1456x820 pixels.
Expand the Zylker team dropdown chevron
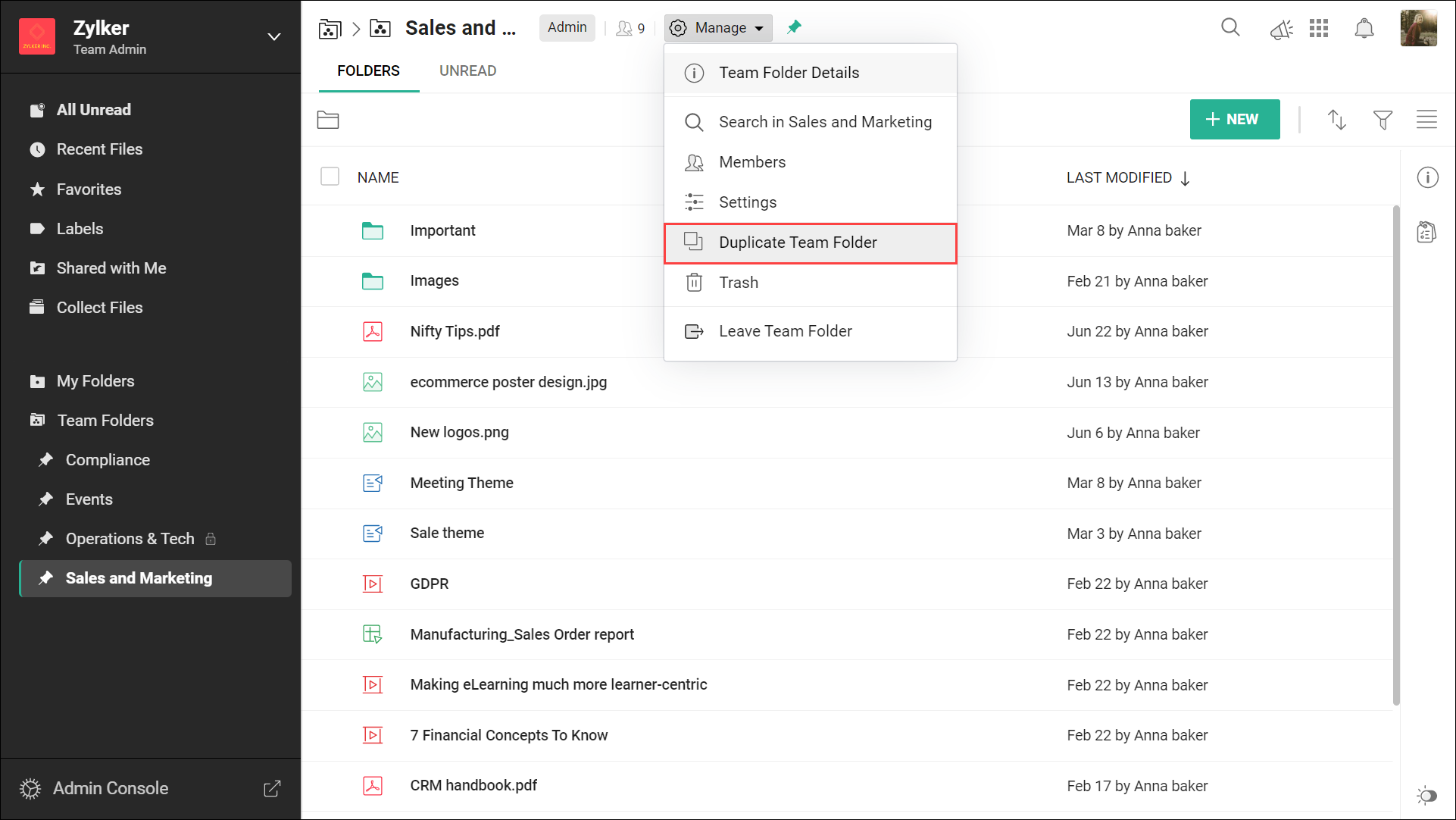(x=274, y=36)
